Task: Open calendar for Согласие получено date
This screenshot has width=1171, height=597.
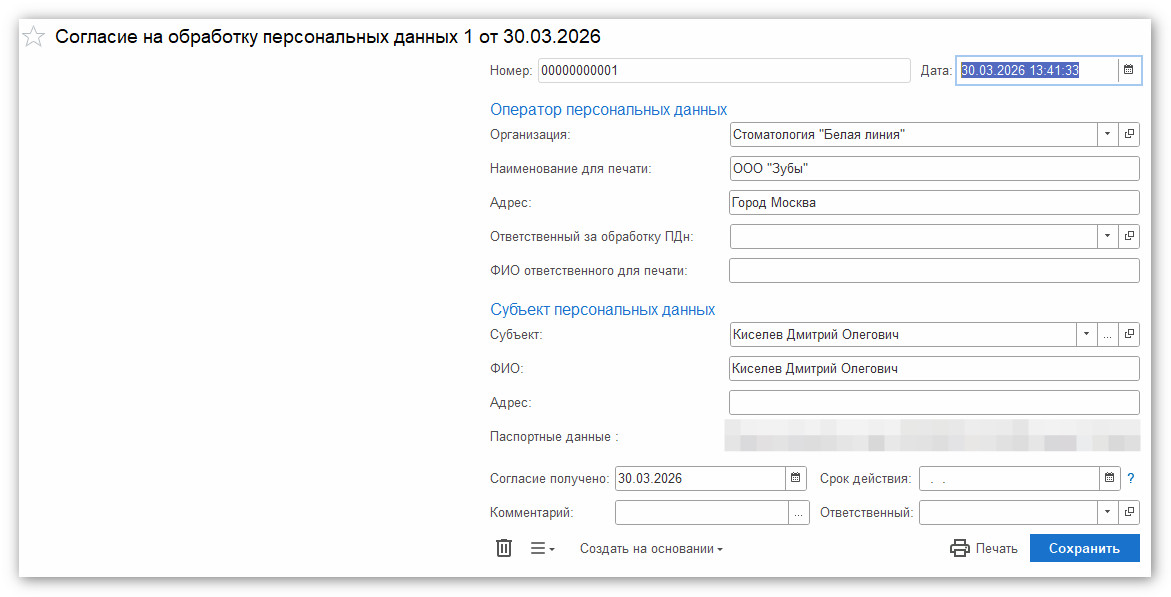Action: point(795,478)
